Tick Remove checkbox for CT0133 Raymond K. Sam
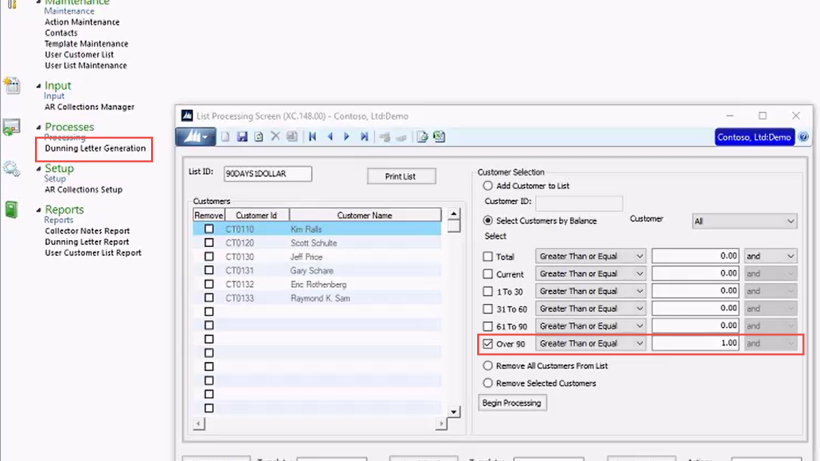The height and width of the screenshot is (461, 820). tap(209, 298)
